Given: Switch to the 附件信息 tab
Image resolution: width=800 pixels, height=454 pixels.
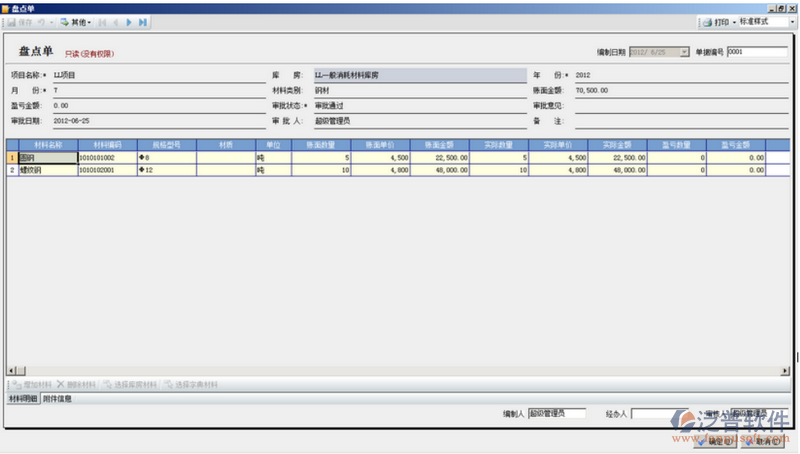Looking at the screenshot, I should pyautogui.click(x=57, y=398).
